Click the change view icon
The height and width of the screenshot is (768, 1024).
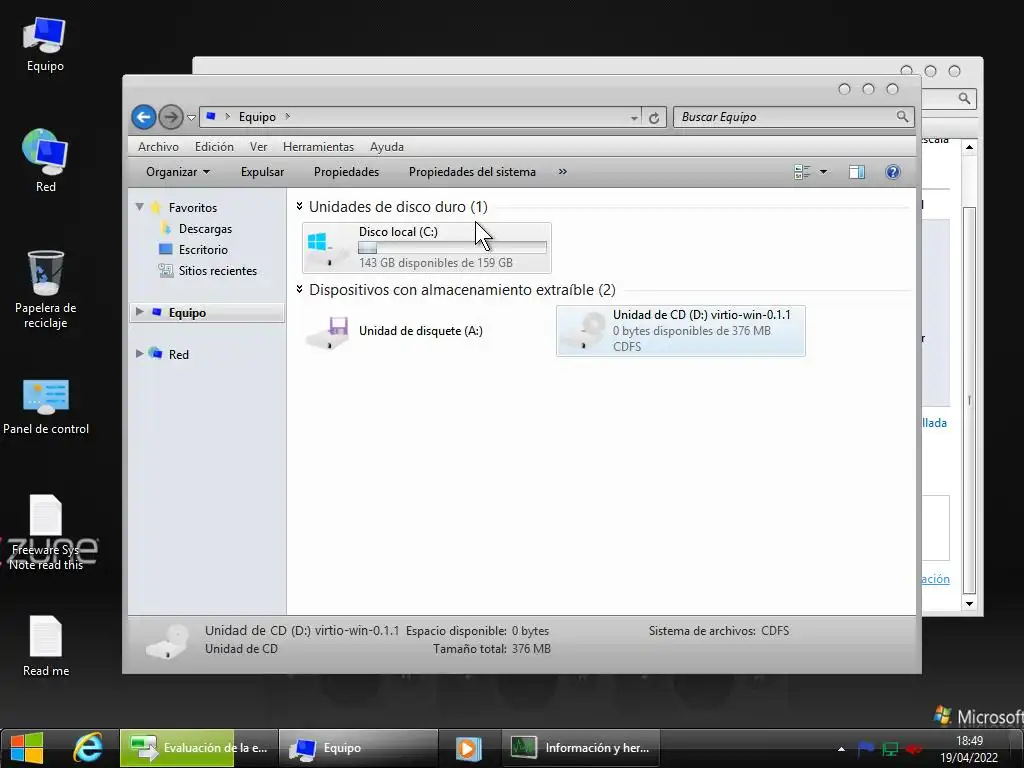click(x=802, y=172)
